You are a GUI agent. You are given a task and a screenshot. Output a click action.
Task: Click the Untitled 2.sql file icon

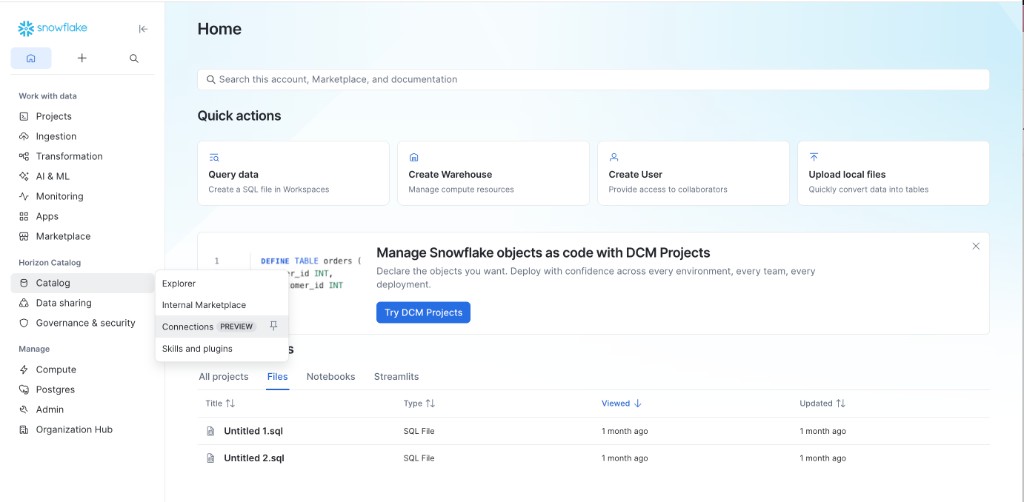210,458
